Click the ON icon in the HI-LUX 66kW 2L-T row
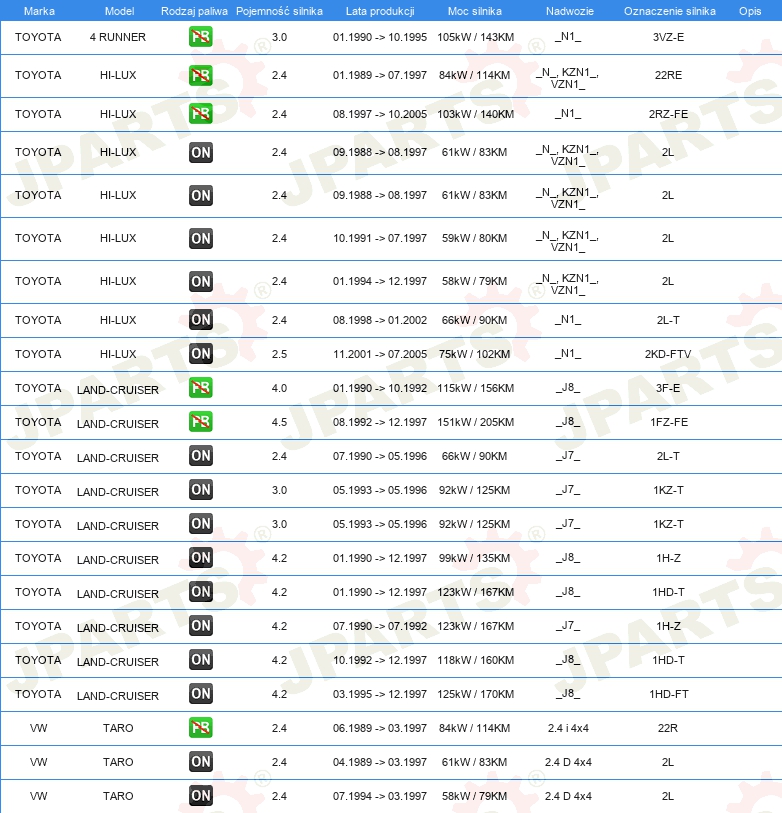The image size is (782, 813). click(200, 320)
